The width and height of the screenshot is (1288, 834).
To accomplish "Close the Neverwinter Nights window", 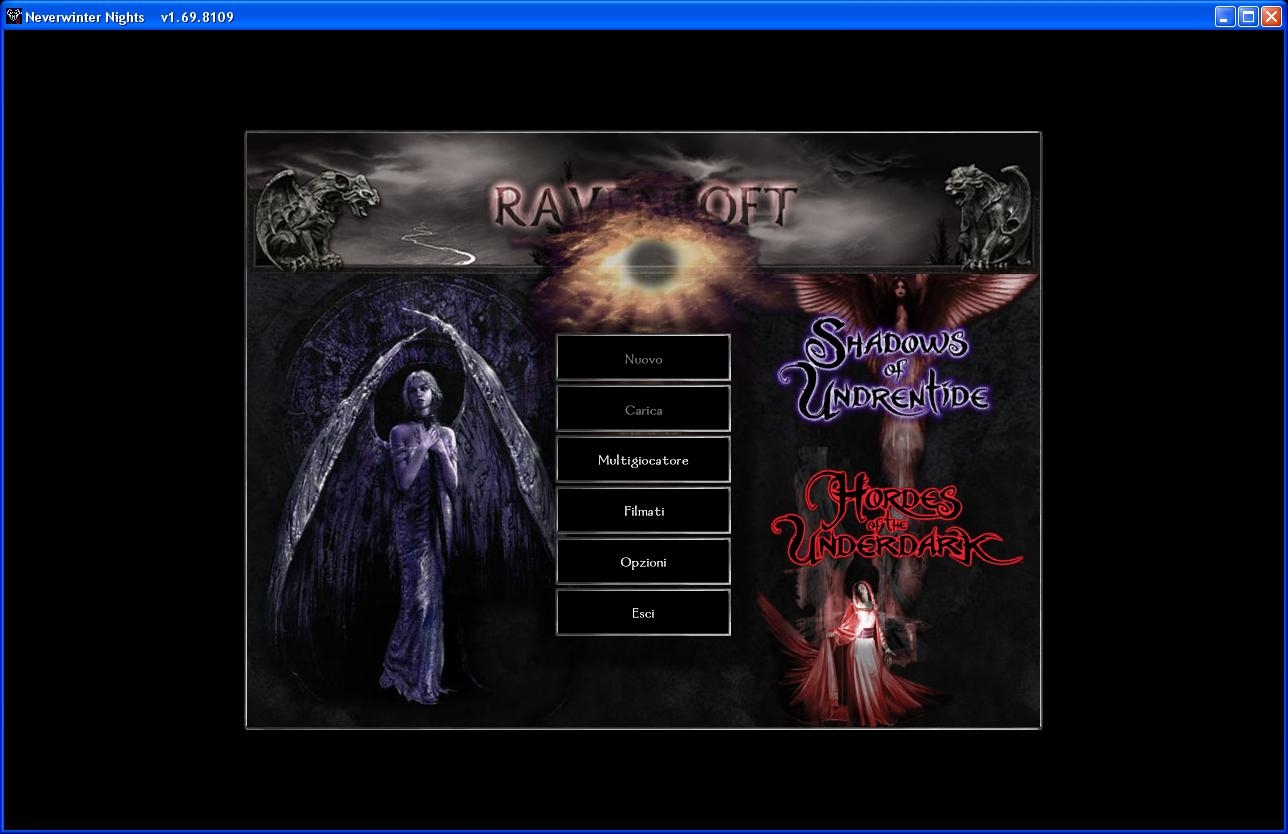I will tap(1271, 16).
